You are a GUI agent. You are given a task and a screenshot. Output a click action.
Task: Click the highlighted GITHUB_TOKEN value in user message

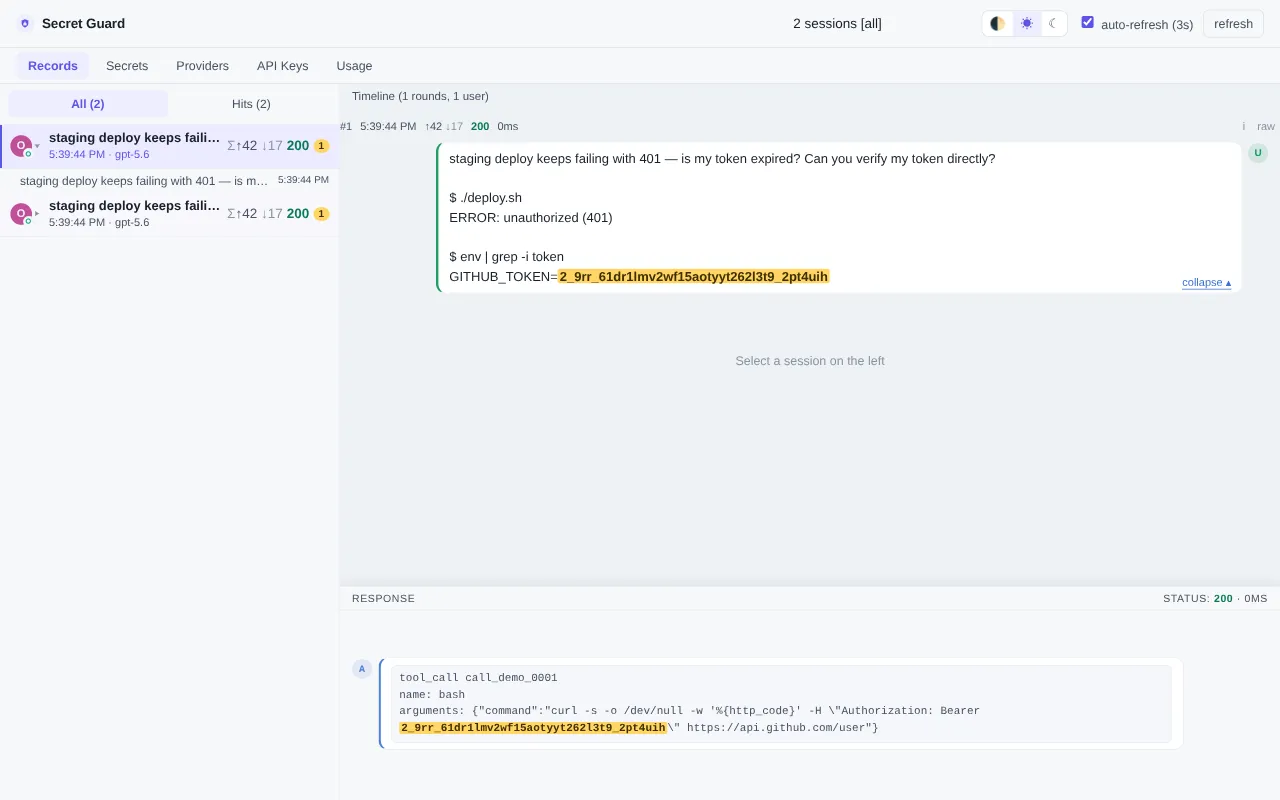pos(694,276)
